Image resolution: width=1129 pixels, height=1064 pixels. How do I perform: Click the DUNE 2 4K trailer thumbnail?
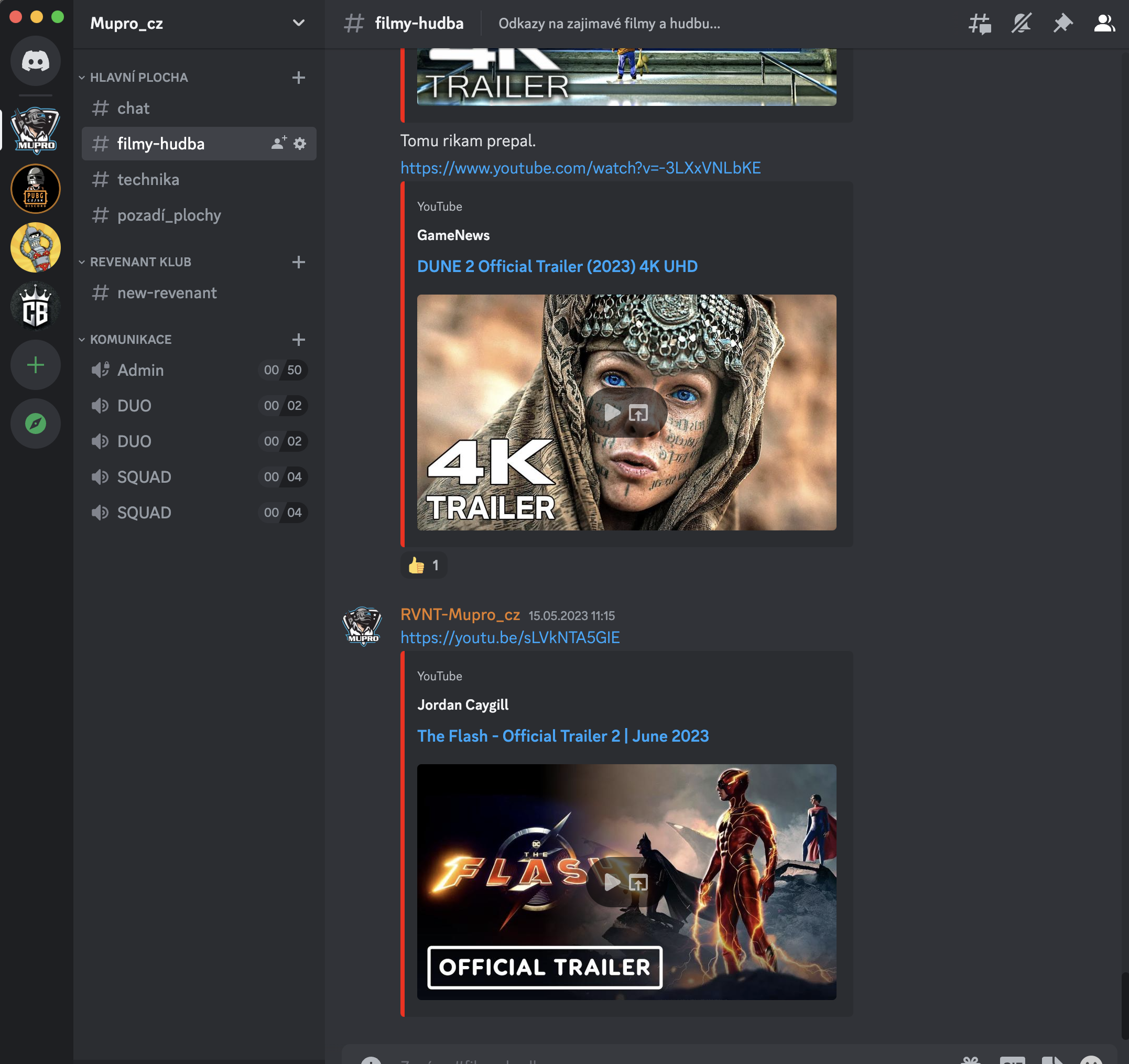point(626,412)
